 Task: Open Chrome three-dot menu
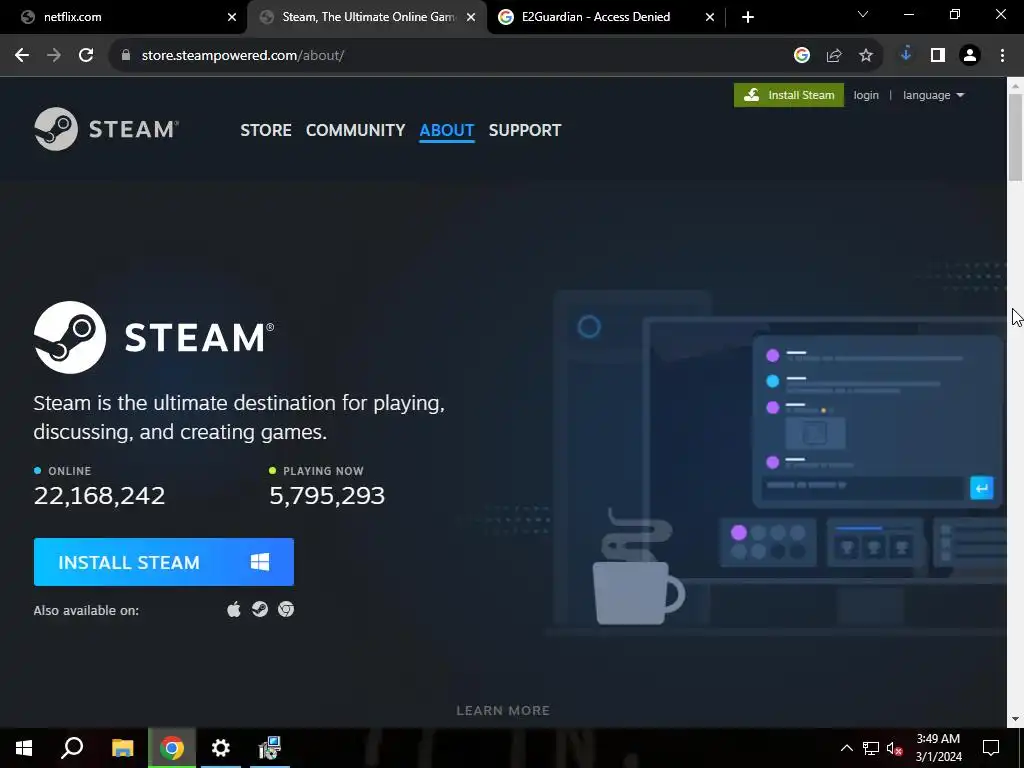[x=1002, y=56]
